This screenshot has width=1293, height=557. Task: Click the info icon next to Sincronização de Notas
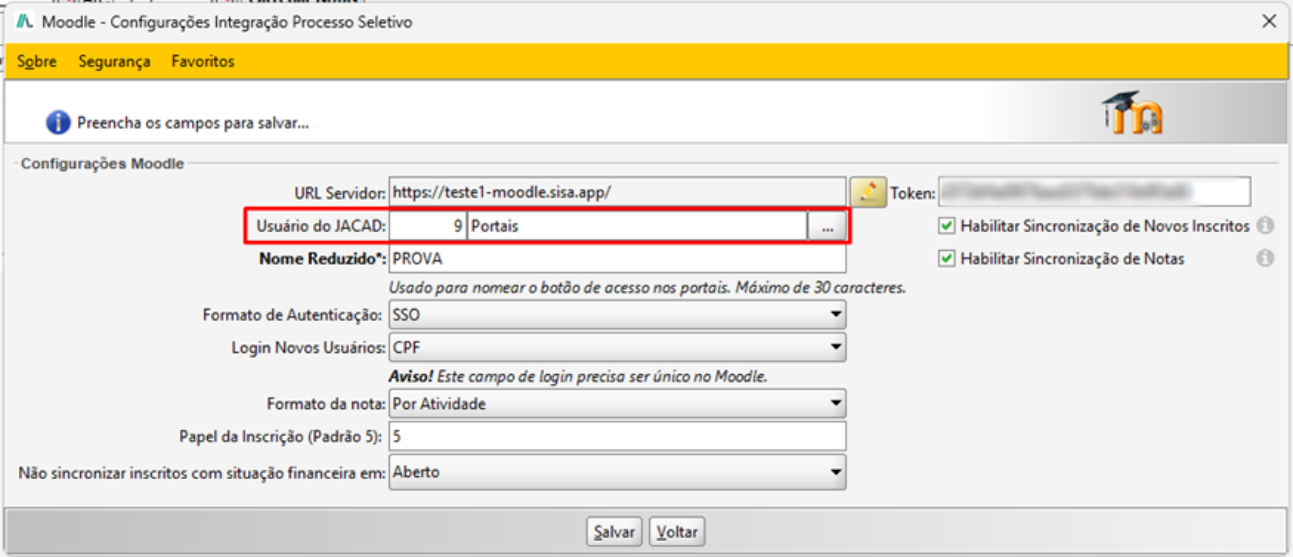(x=1265, y=258)
